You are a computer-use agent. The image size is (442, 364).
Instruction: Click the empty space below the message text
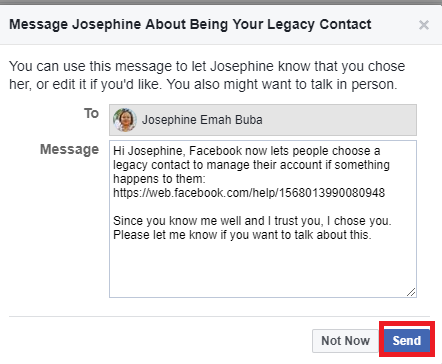pyautogui.click(x=263, y=268)
